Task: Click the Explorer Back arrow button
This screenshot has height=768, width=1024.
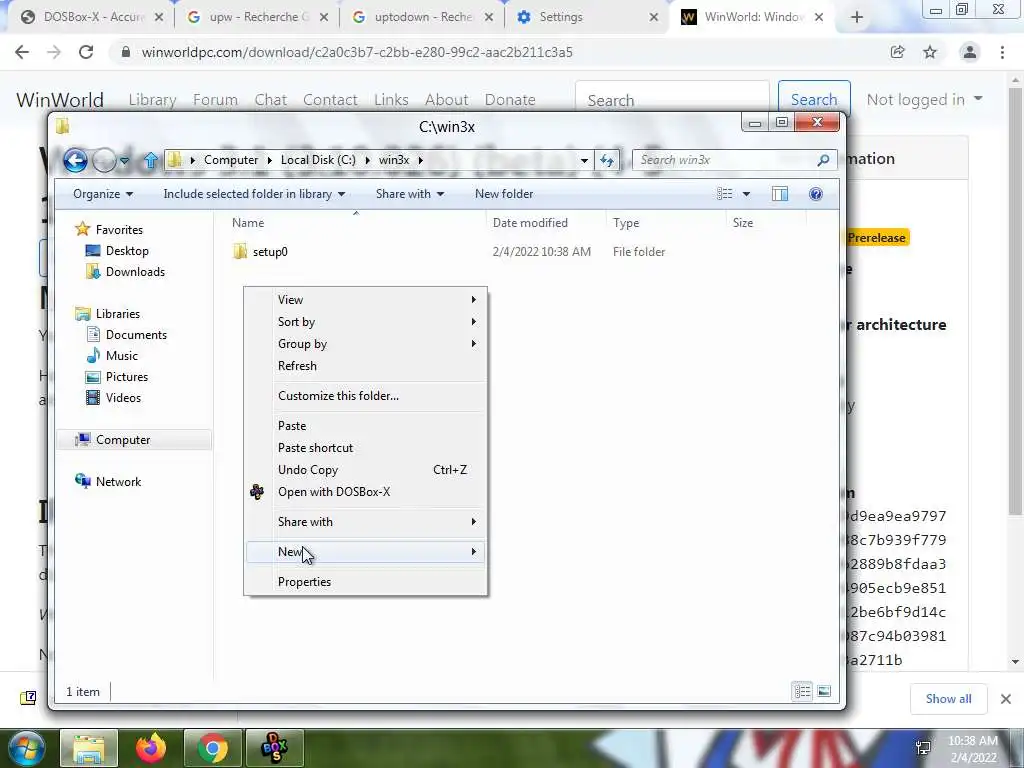Action: (75, 160)
